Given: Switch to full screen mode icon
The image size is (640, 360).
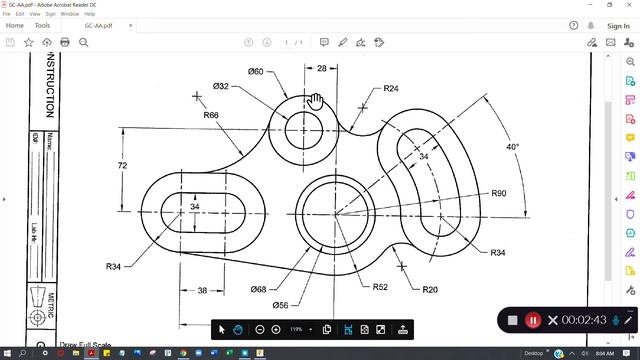Looking at the screenshot, I should click(380, 329).
